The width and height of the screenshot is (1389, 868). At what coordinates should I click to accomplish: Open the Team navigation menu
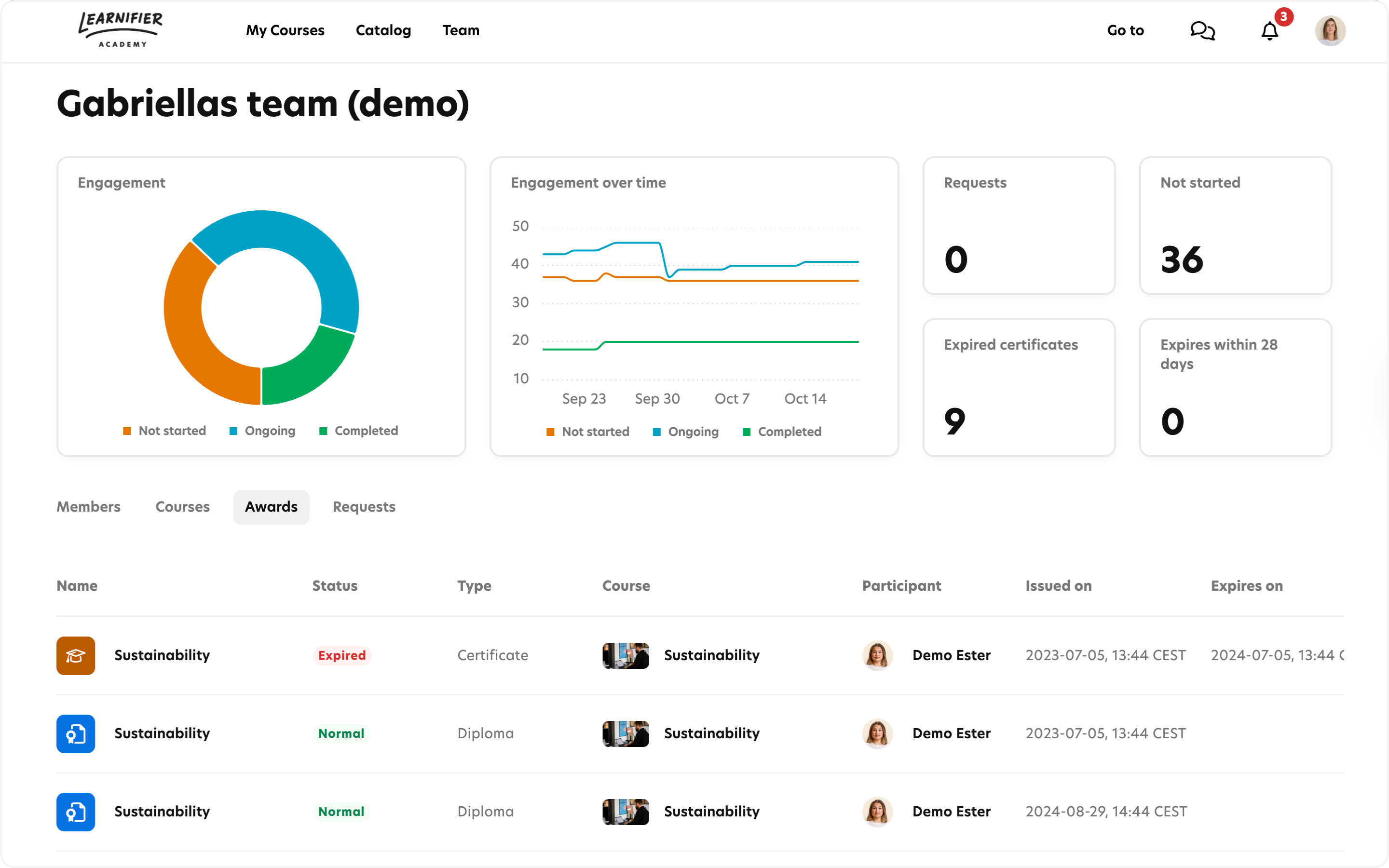[x=460, y=30]
